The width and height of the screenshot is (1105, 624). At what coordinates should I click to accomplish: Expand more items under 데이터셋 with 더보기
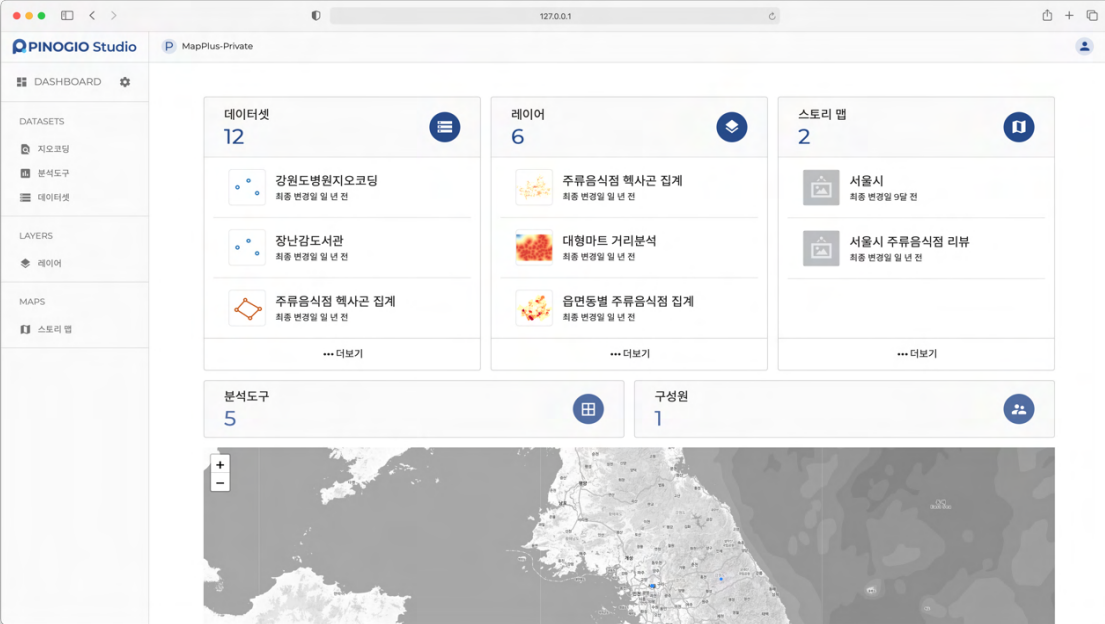[342, 354]
